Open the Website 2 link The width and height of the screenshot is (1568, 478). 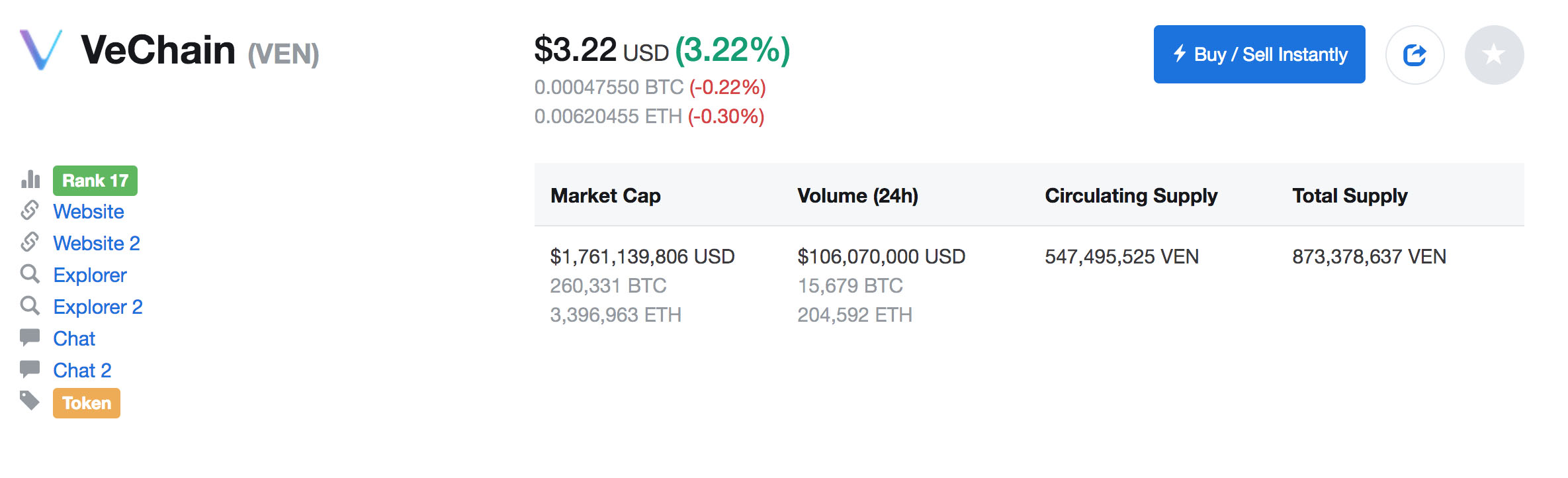(x=97, y=244)
